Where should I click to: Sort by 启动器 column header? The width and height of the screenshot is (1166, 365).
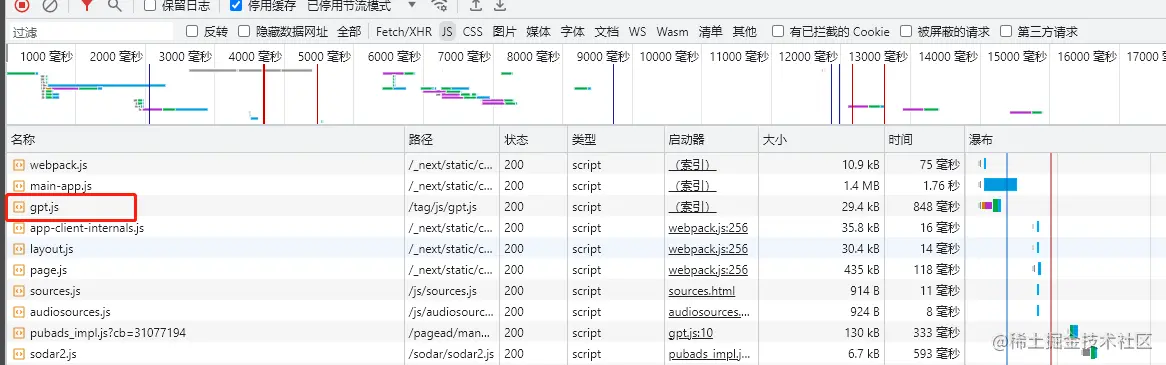pyautogui.click(x=711, y=140)
